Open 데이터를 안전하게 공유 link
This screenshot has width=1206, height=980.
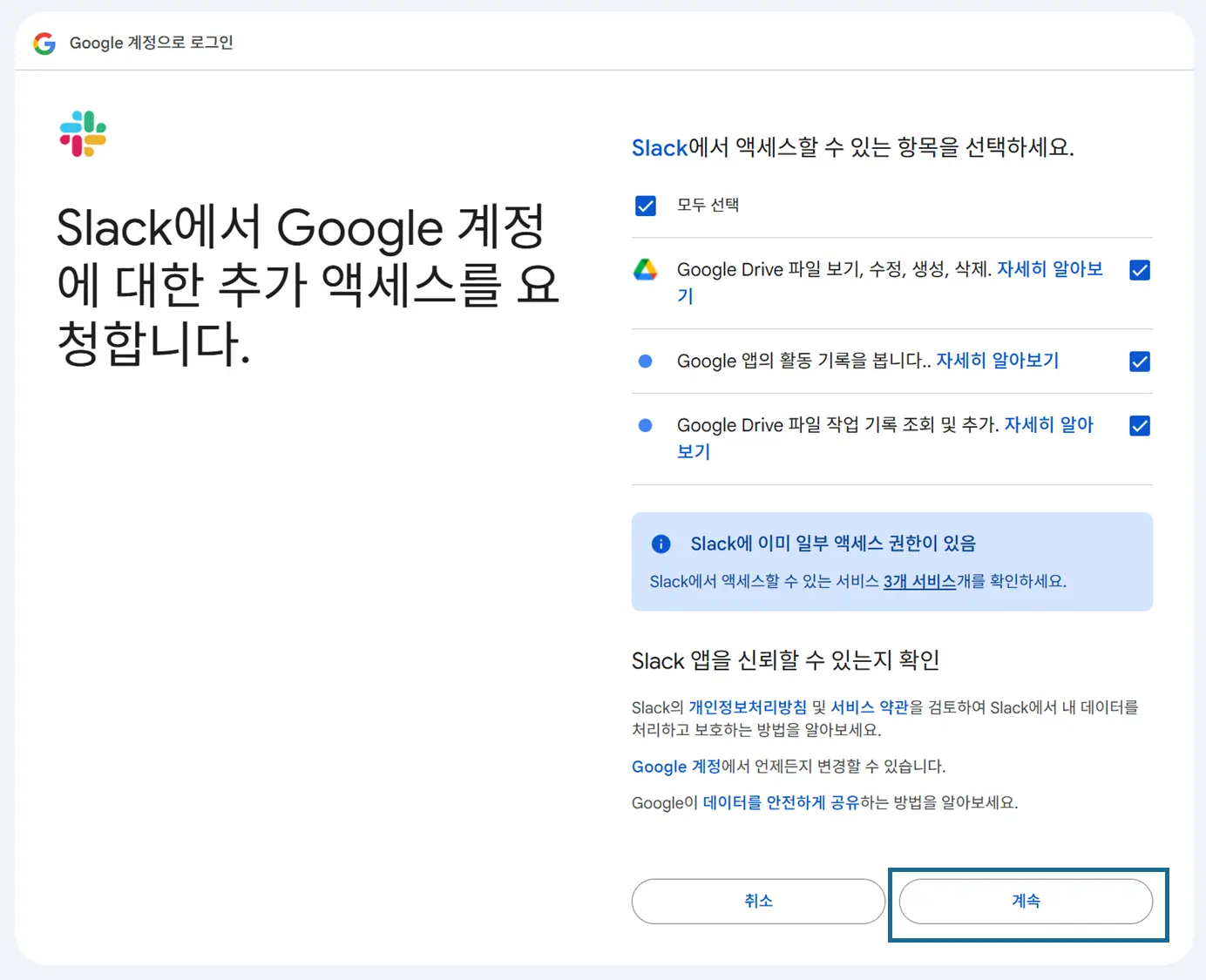click(781, 803)
